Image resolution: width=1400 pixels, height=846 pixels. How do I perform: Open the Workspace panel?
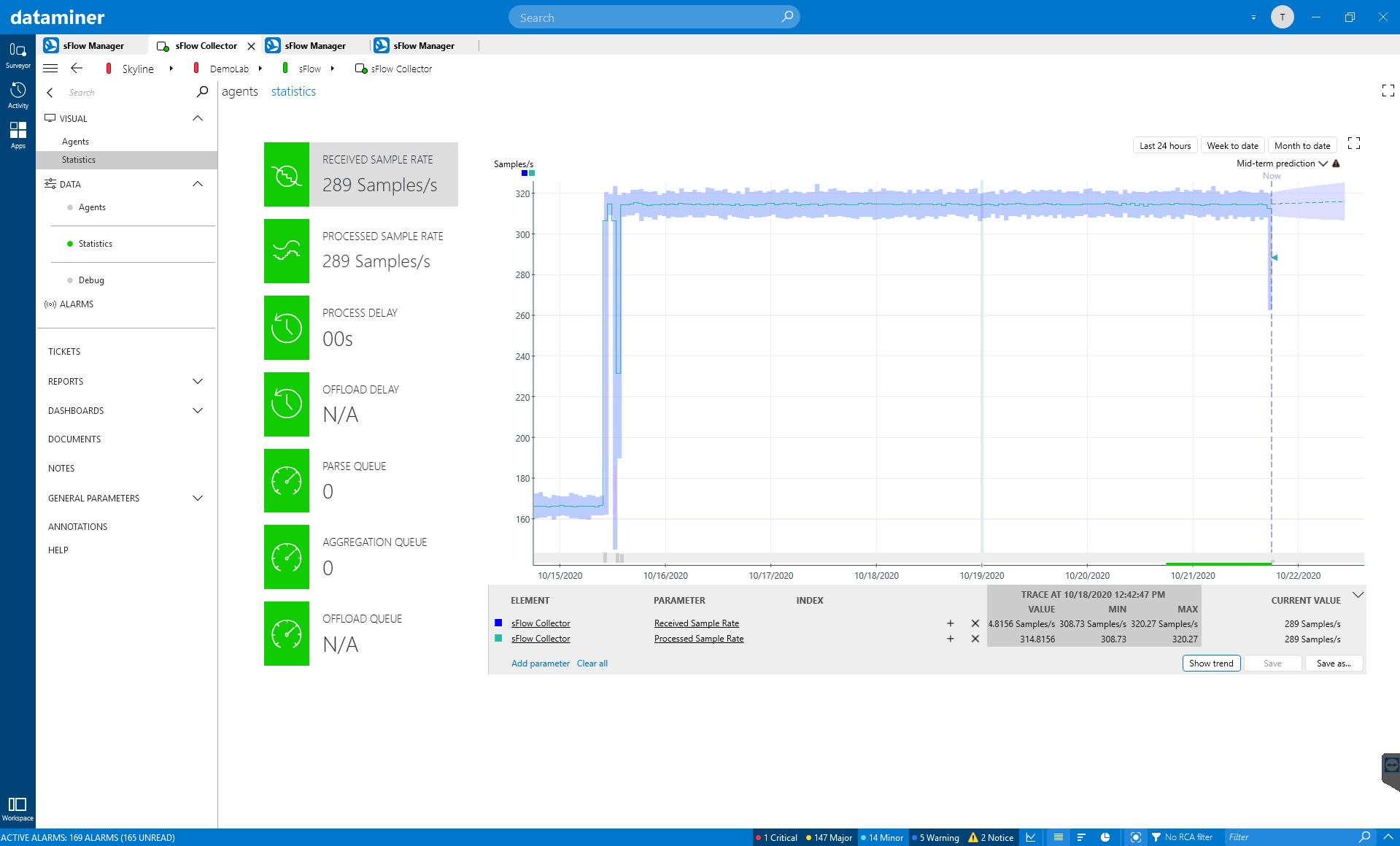click(x=18, y=809)
